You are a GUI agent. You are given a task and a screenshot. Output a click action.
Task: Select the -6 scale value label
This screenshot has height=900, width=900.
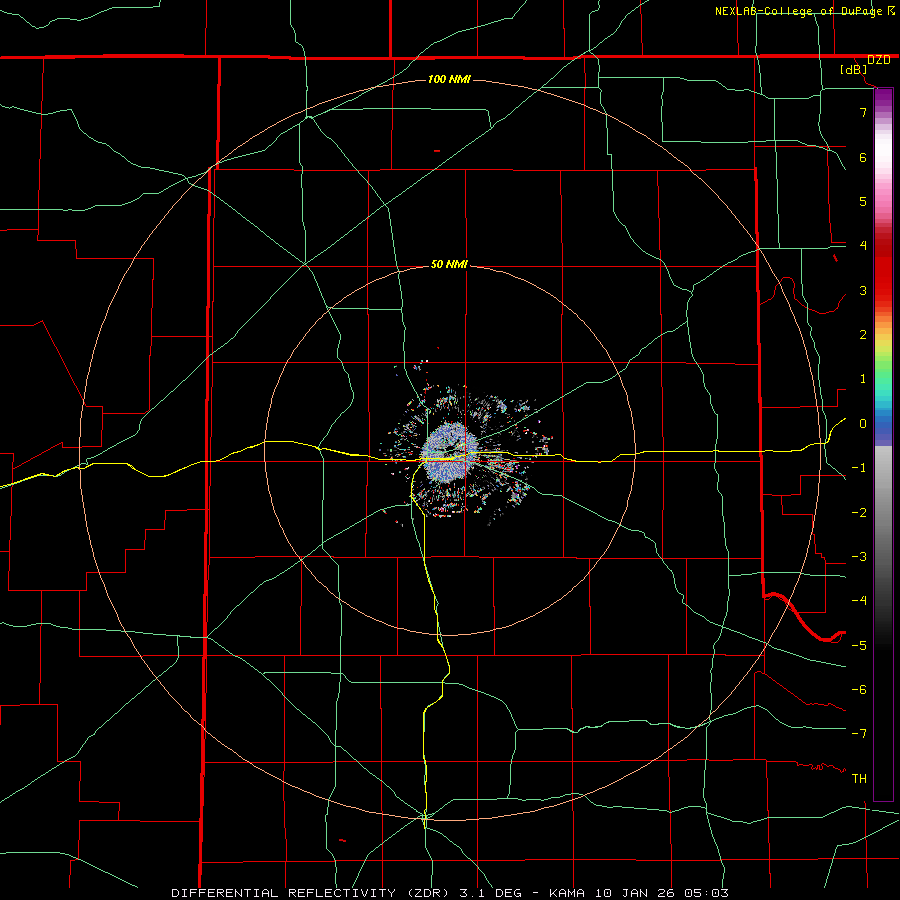pos(859,690)
